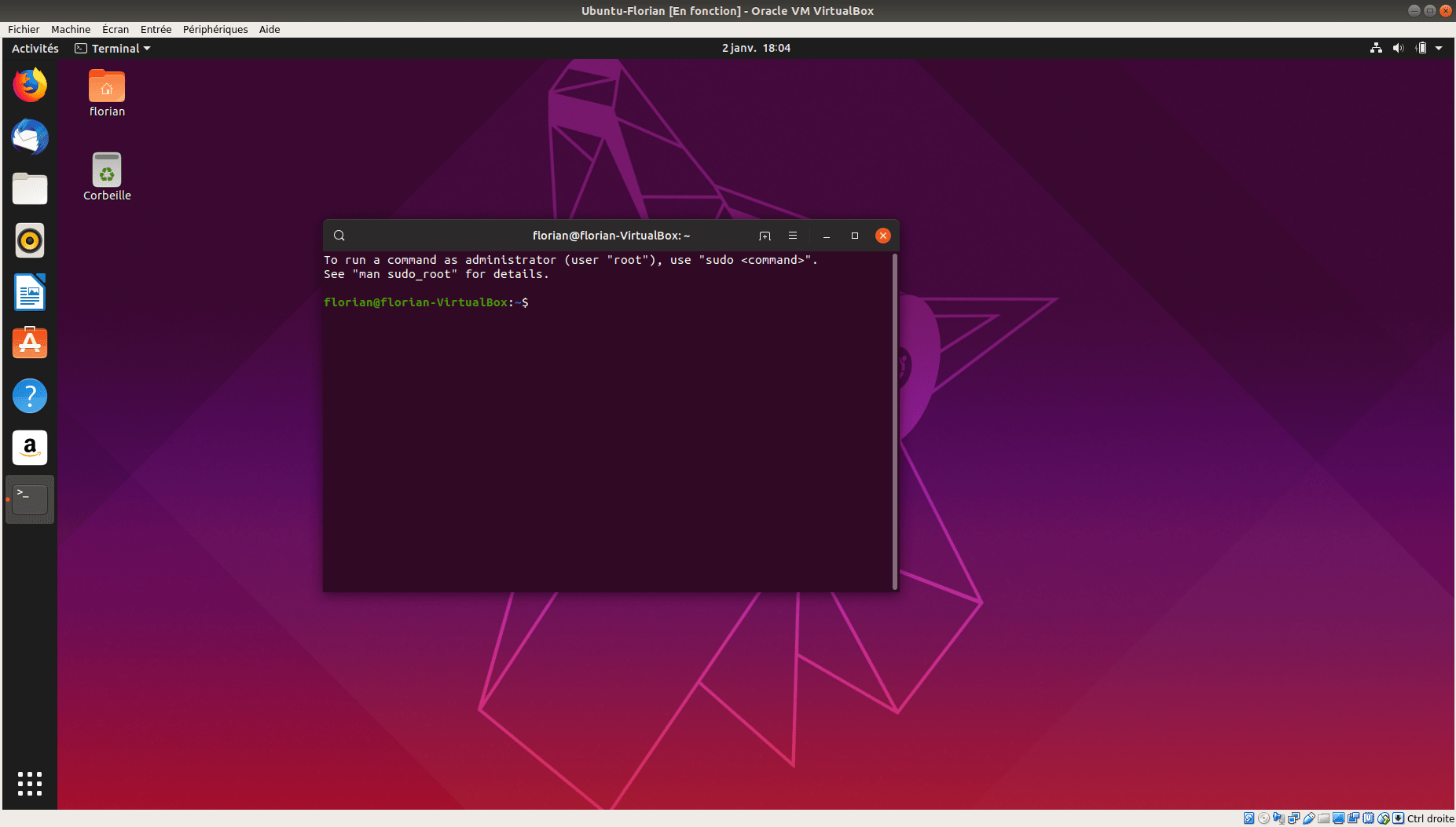Open the Help icon in the dock
The height and width of the screenshot is (827, 1456).
click(x=30, y=396)
